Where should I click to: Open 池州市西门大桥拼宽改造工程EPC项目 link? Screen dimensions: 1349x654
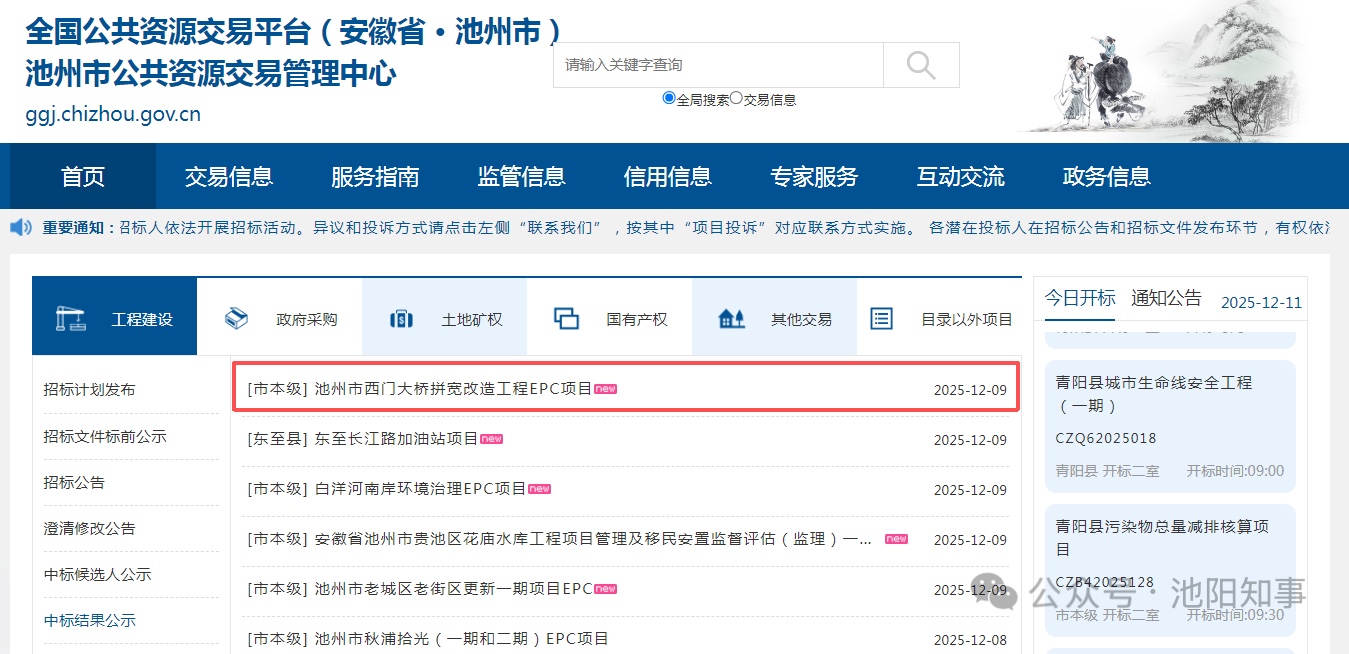coord(453,389)
